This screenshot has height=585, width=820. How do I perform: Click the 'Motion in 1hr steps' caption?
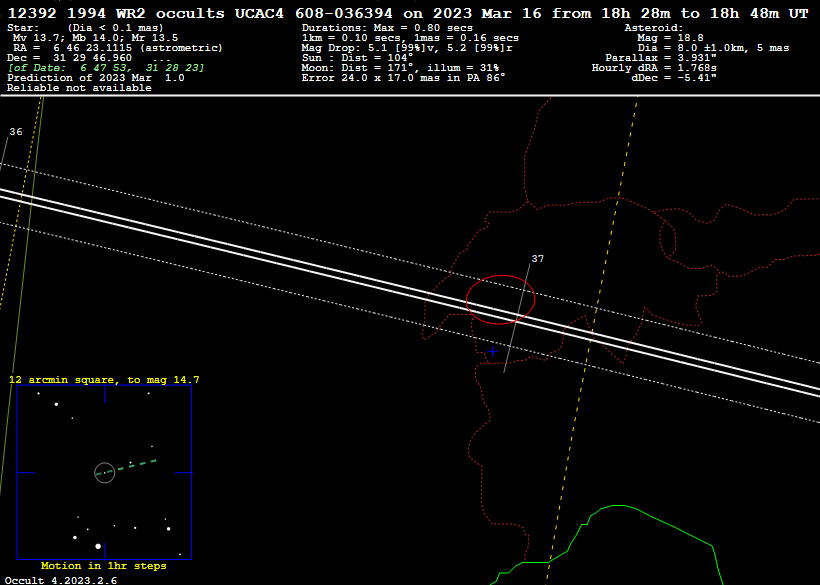(104, 566)
